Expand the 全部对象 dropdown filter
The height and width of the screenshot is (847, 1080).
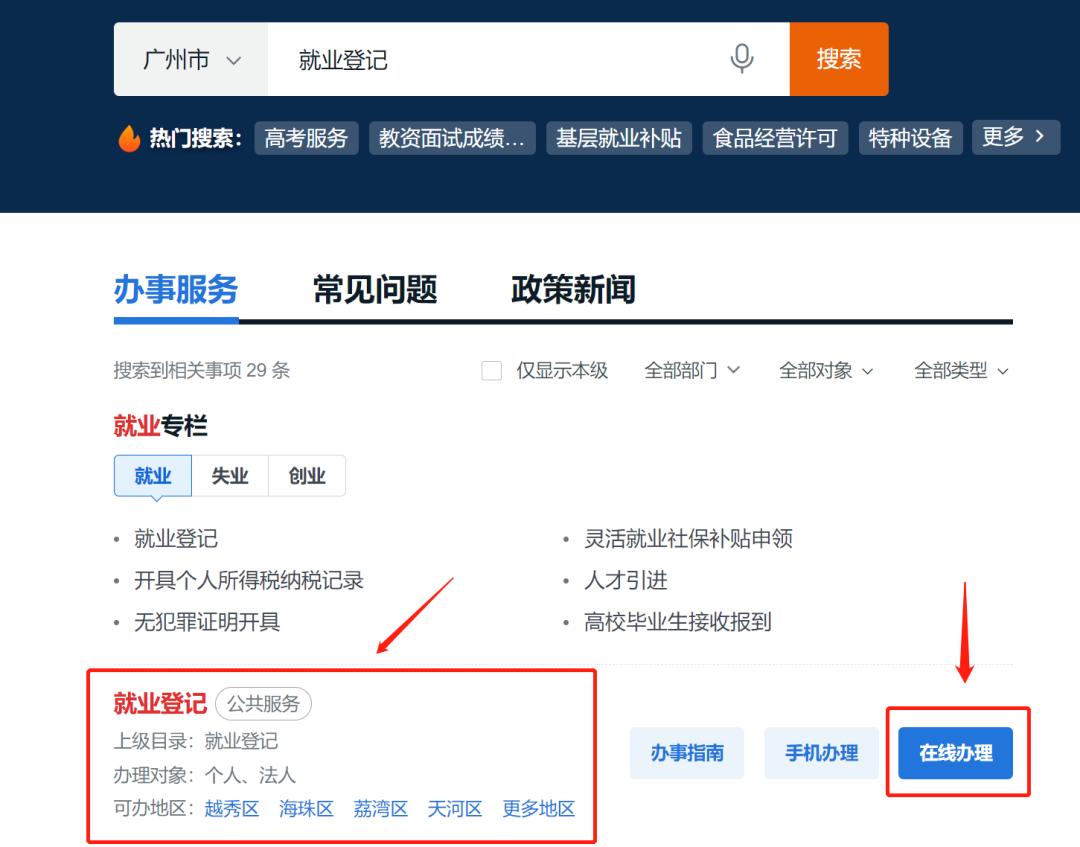[827, 370]
